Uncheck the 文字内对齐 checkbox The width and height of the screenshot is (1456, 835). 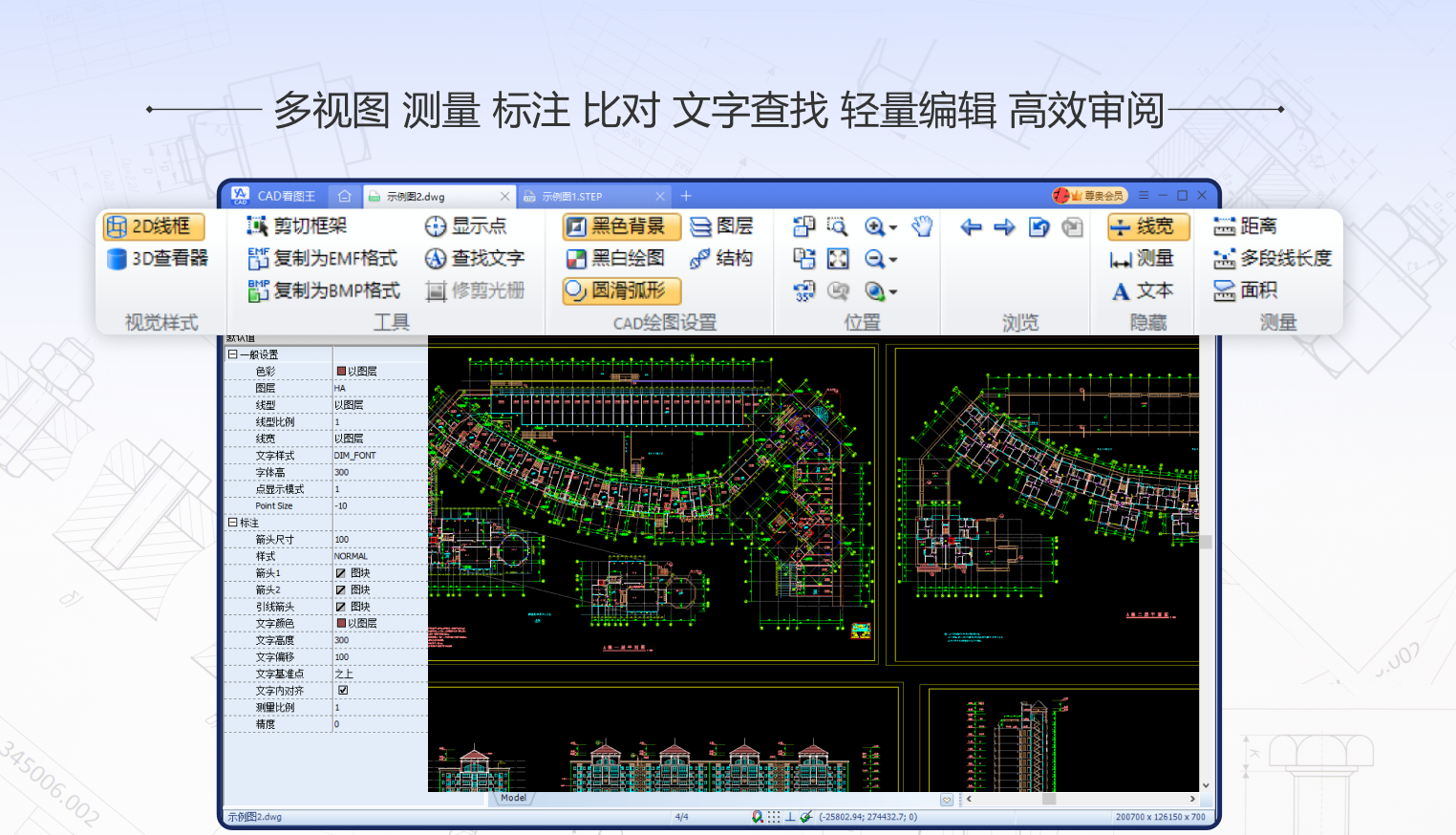pos(343,690)
